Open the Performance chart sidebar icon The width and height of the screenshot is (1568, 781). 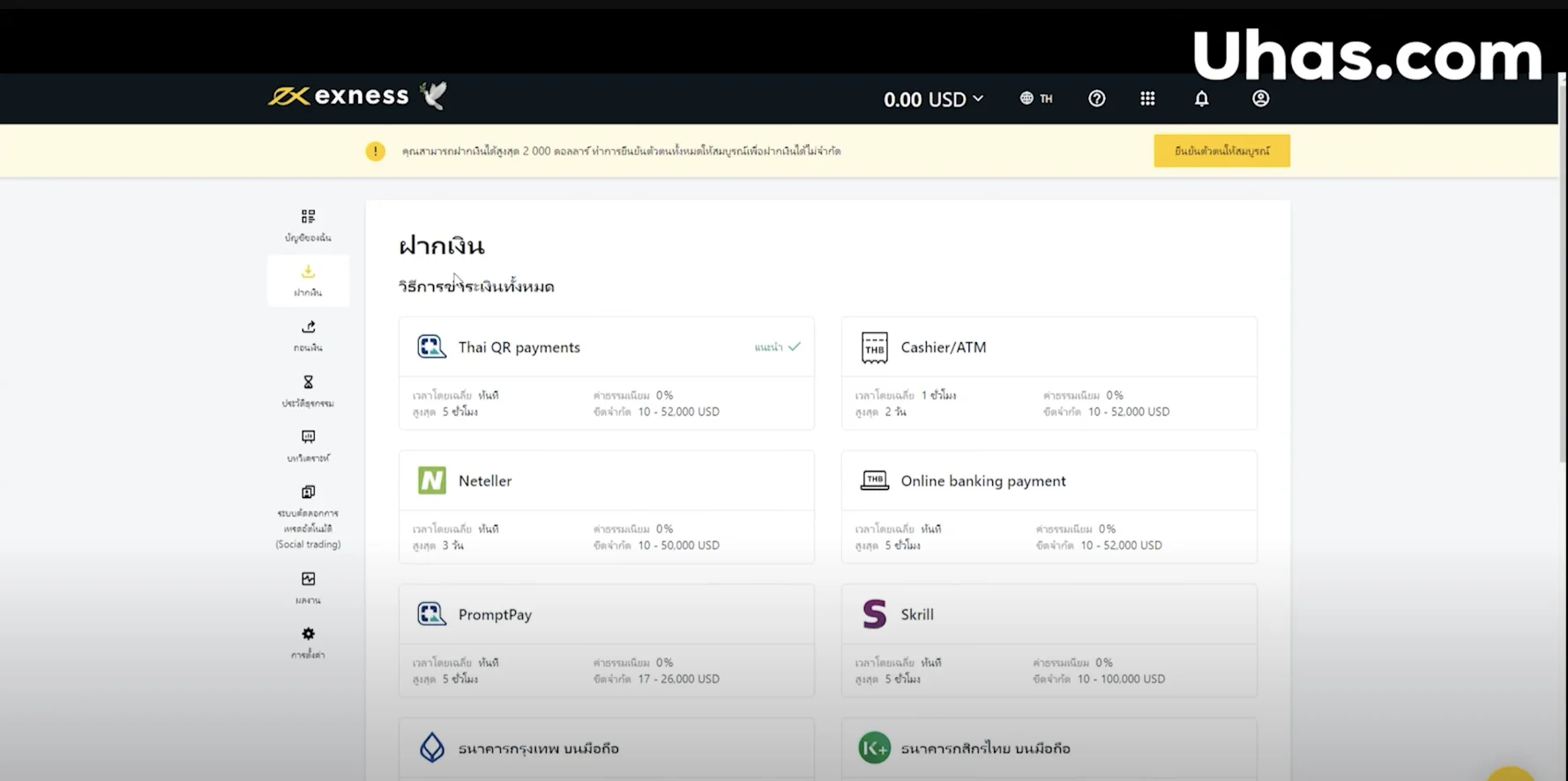tap(308, 579)
